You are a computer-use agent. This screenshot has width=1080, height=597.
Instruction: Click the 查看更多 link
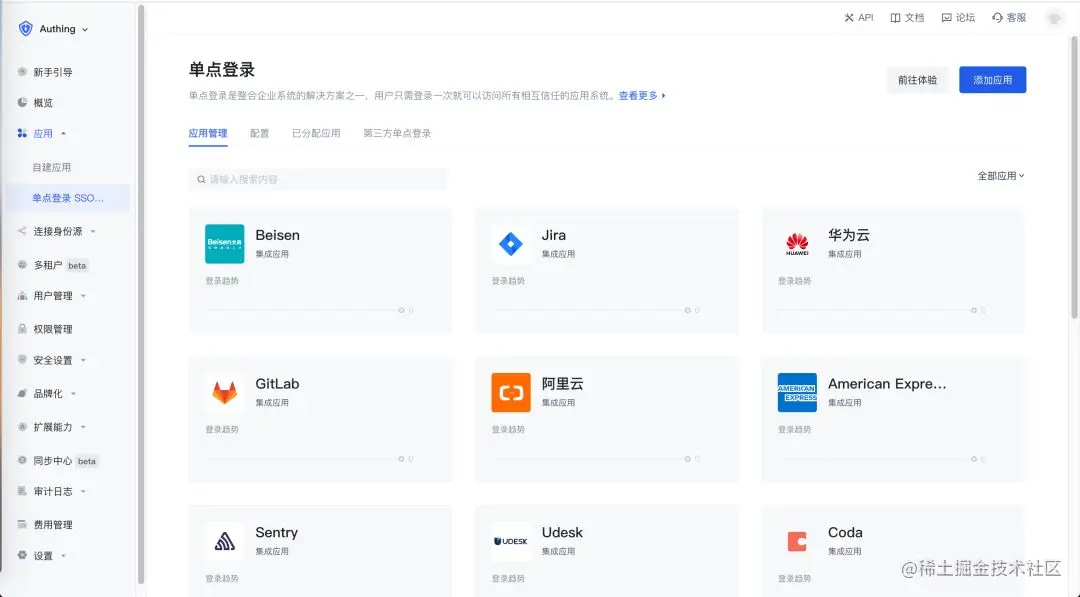click(x=642, y=96)
